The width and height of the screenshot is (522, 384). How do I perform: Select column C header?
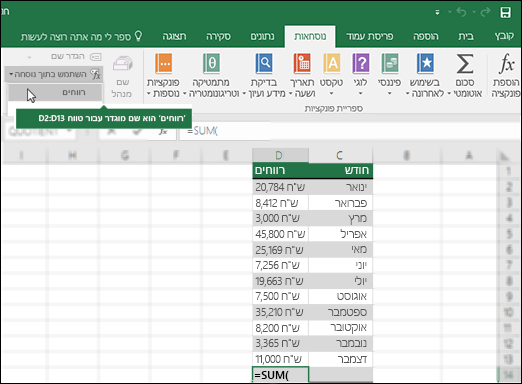tap(340, 155)
